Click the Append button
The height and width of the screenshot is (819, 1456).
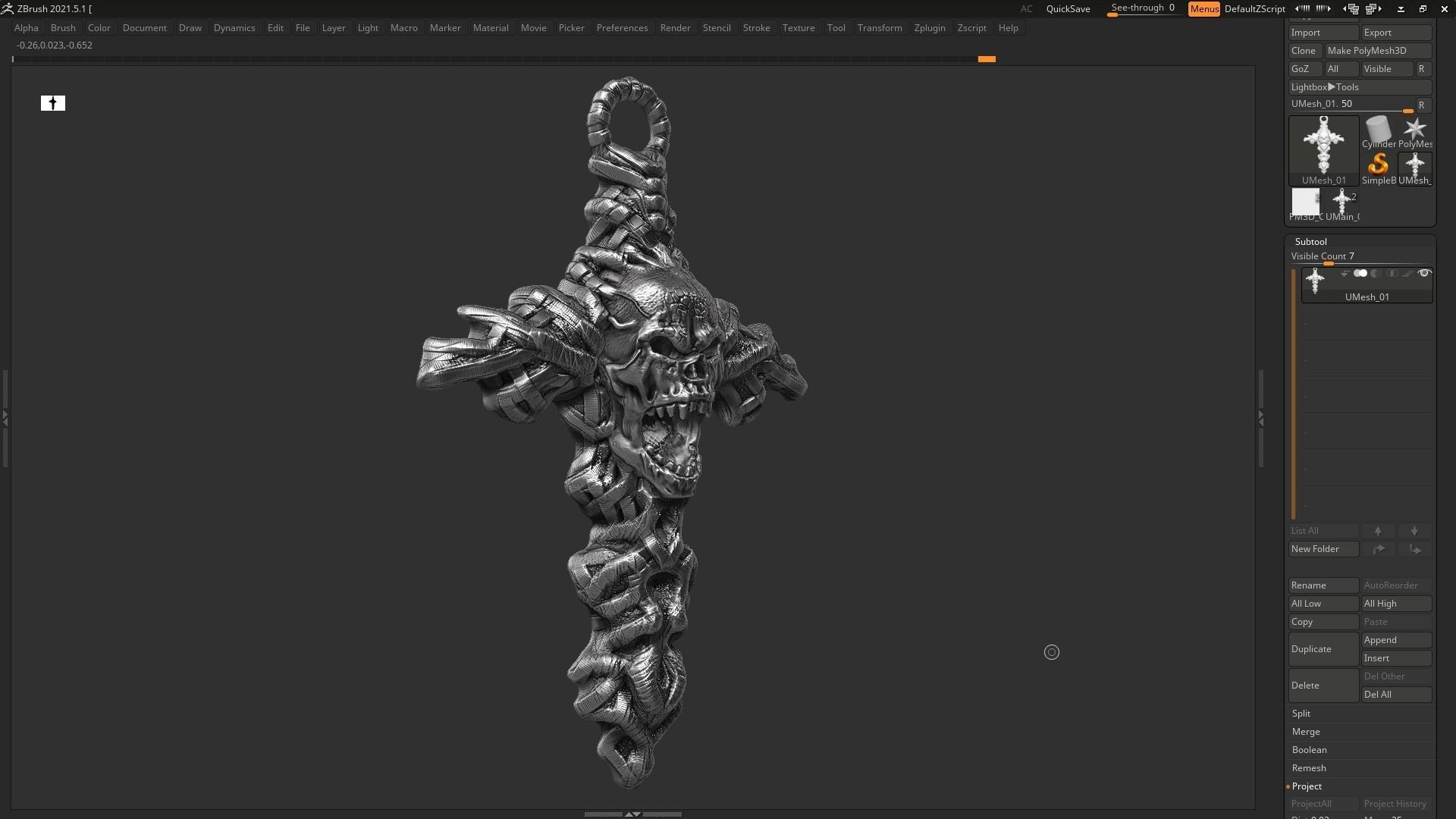coord(1396,640)
